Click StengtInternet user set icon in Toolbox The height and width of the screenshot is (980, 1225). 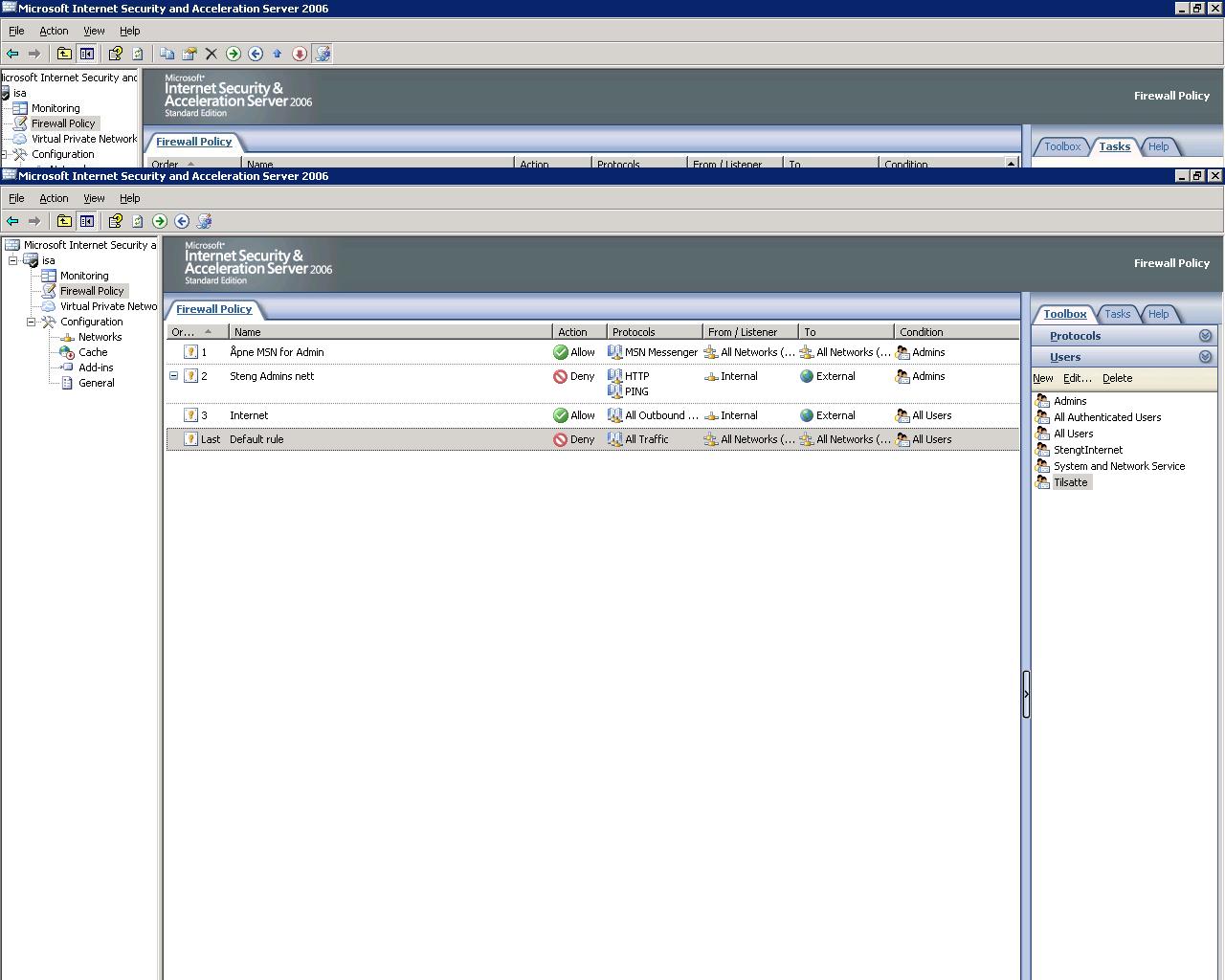(x=1043, y=450)
